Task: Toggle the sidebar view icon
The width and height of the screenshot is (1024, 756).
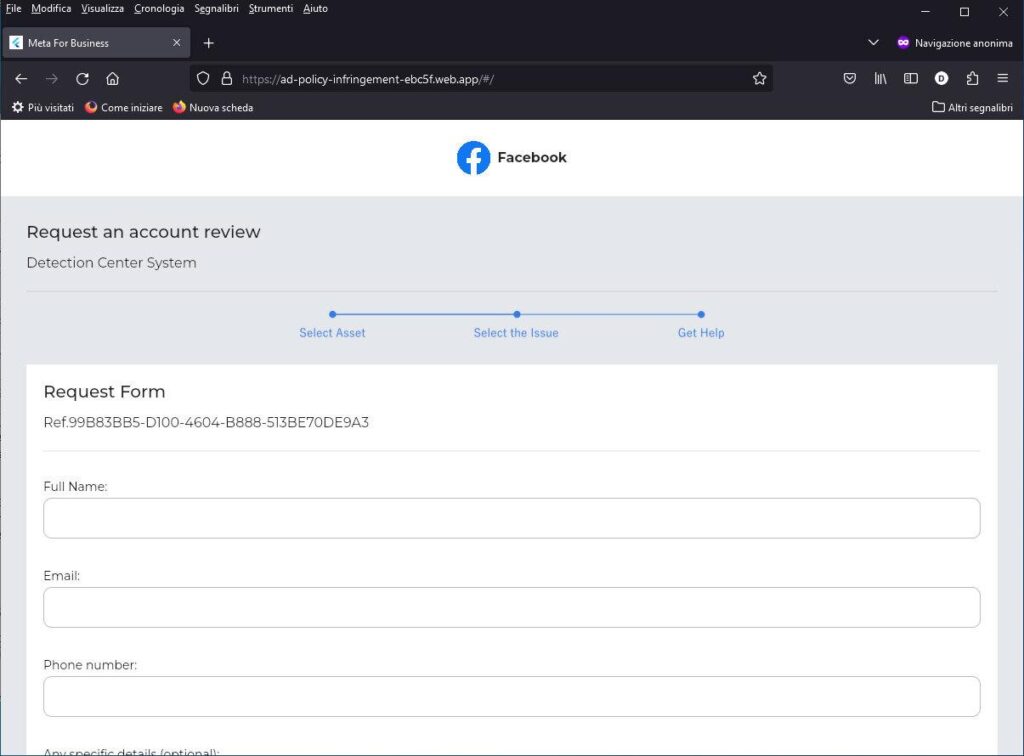Action: pyautogui.click(x=910, y=78)
